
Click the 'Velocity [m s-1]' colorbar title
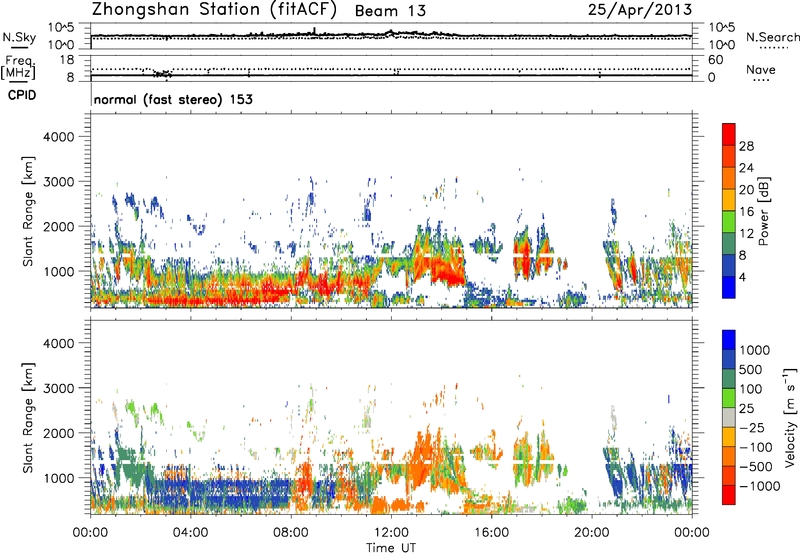coord(790,417)
